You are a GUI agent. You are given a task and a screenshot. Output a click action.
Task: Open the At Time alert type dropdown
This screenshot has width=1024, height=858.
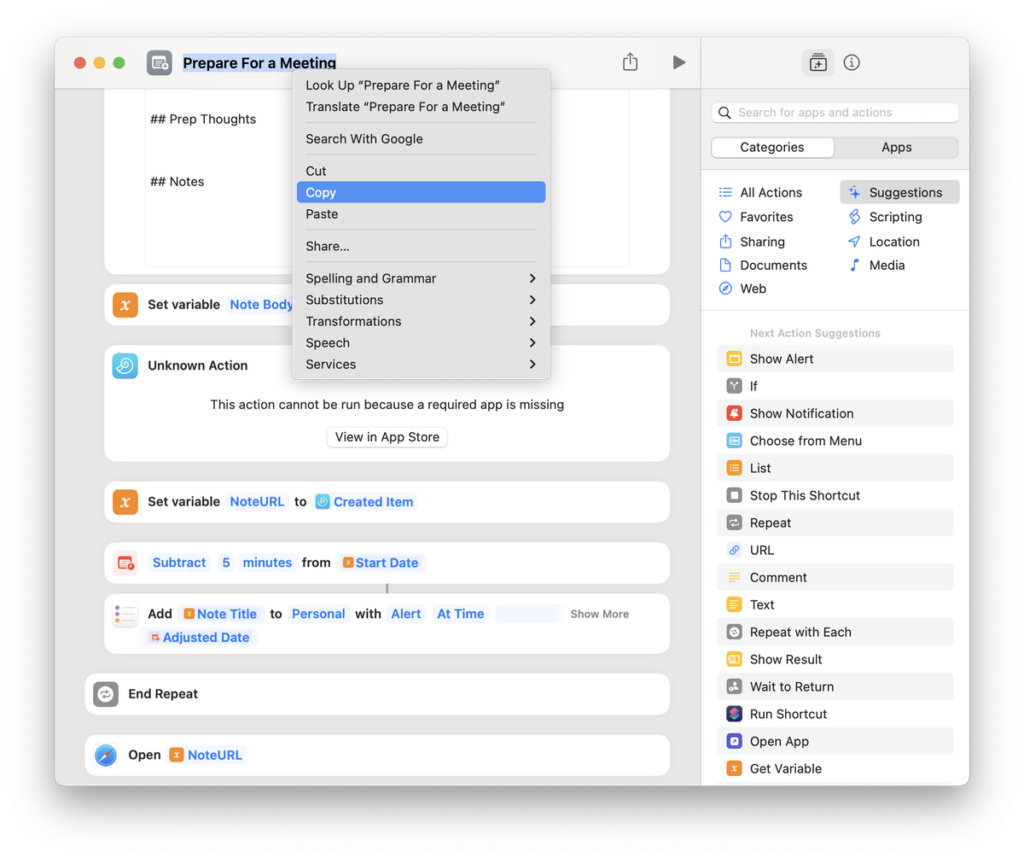point(460,614)
